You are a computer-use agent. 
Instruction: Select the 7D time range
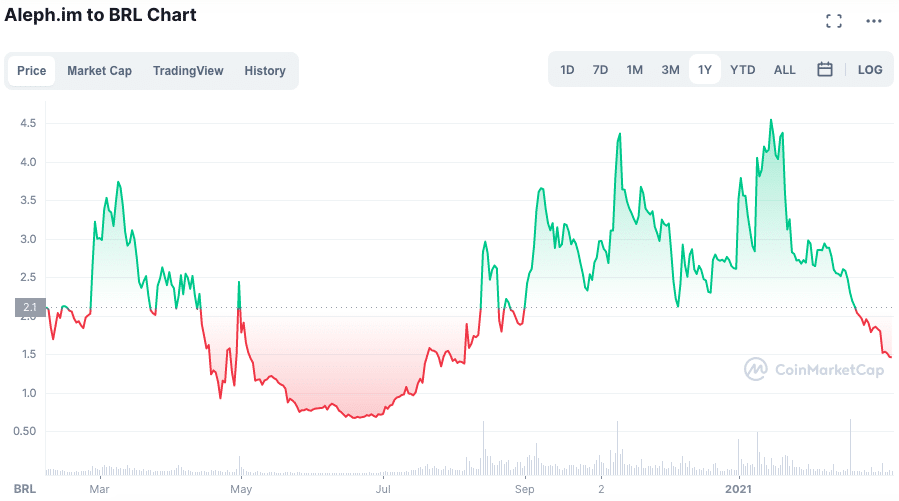pos(600,69)
